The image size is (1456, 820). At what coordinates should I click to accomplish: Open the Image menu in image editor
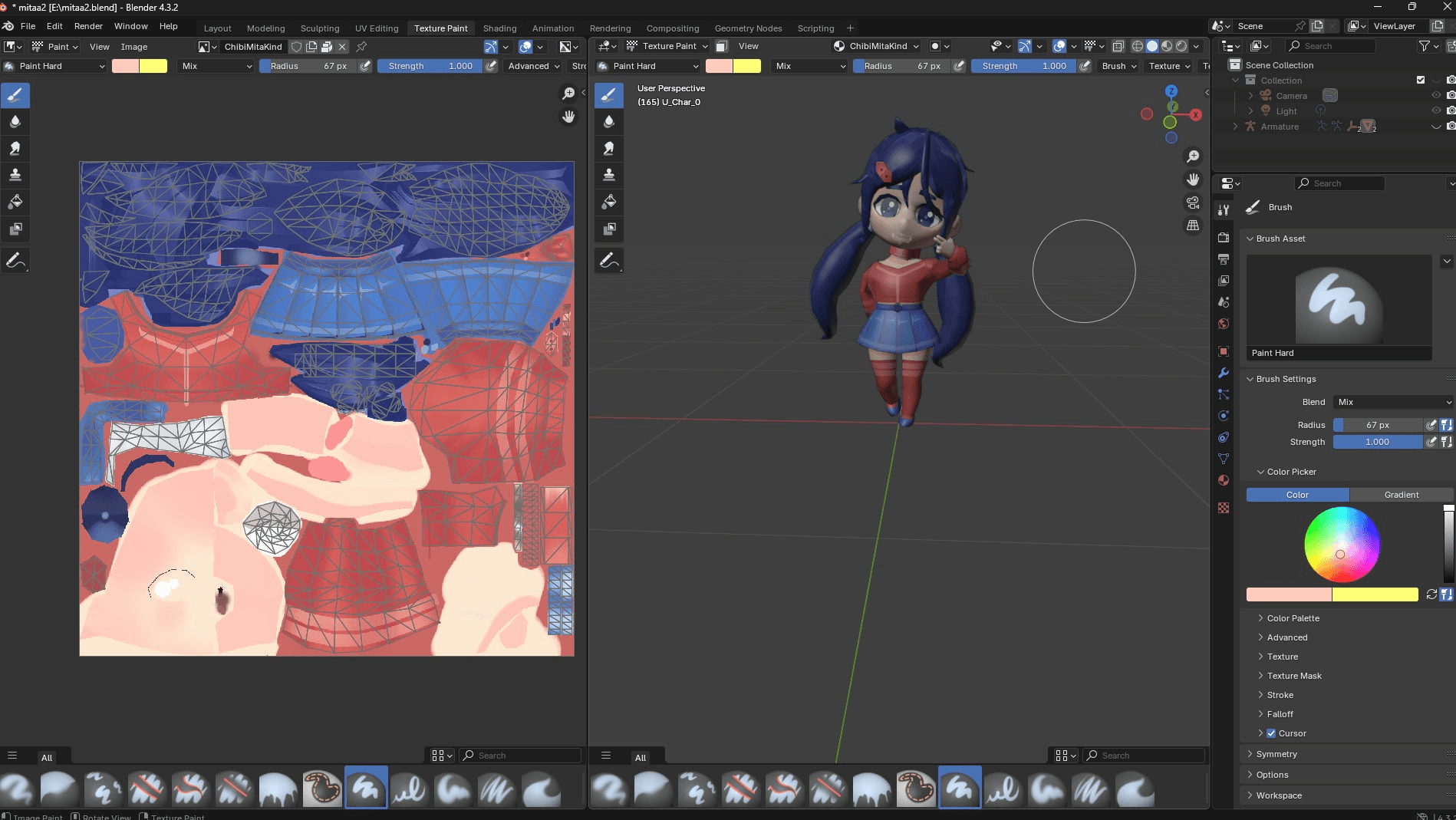point(134,47)
